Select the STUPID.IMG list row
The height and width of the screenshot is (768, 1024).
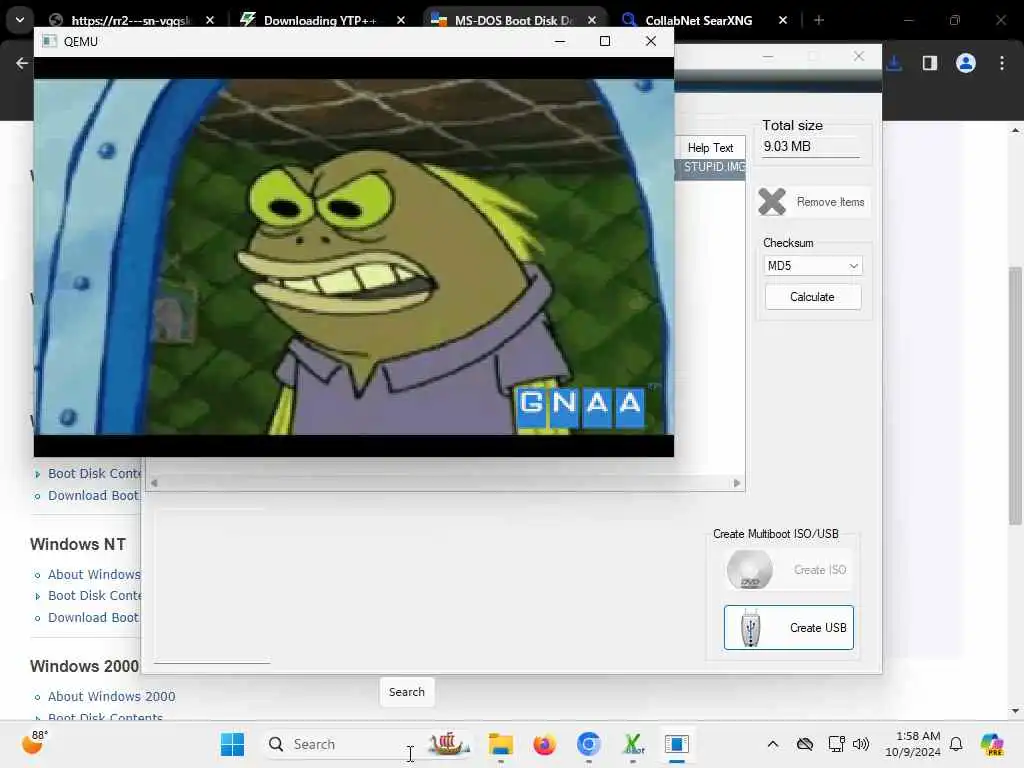point(711,167)
